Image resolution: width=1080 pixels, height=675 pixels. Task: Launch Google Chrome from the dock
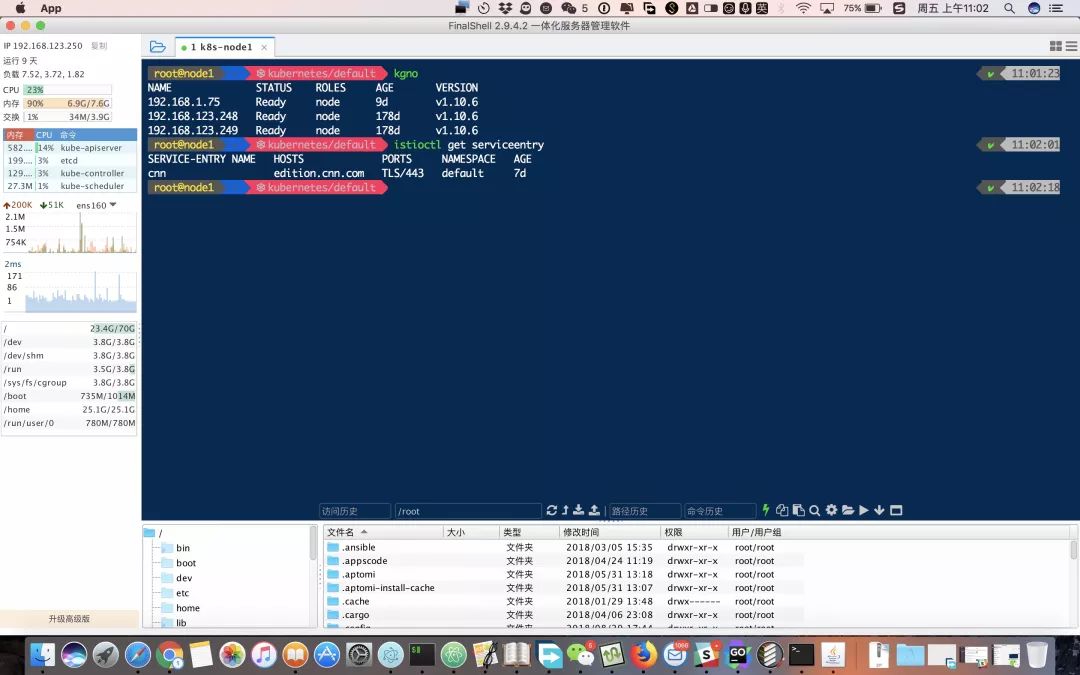[169, 654]
